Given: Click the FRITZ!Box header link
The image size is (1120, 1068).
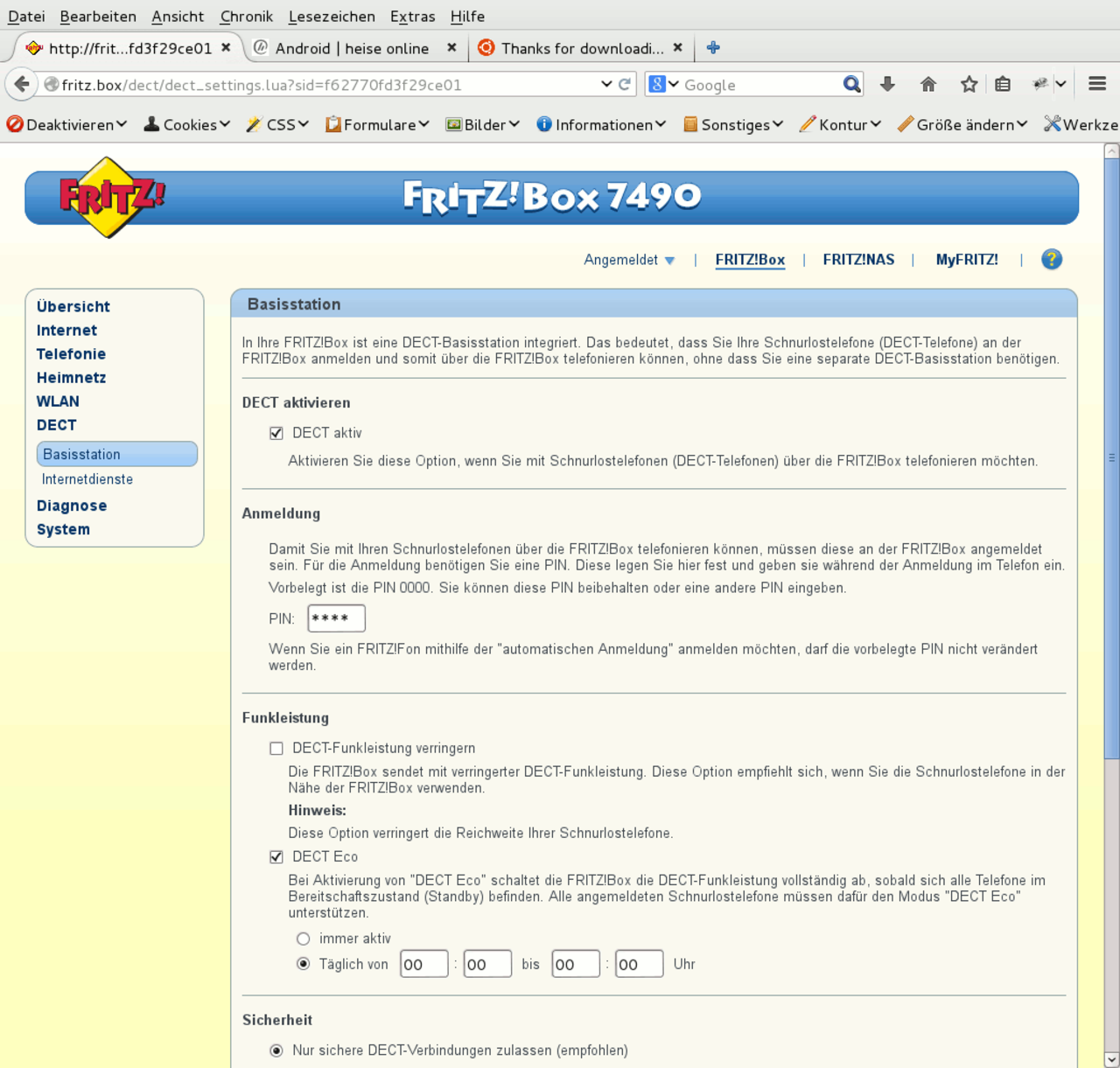Looking at the screenshot, I should point(750,260).
